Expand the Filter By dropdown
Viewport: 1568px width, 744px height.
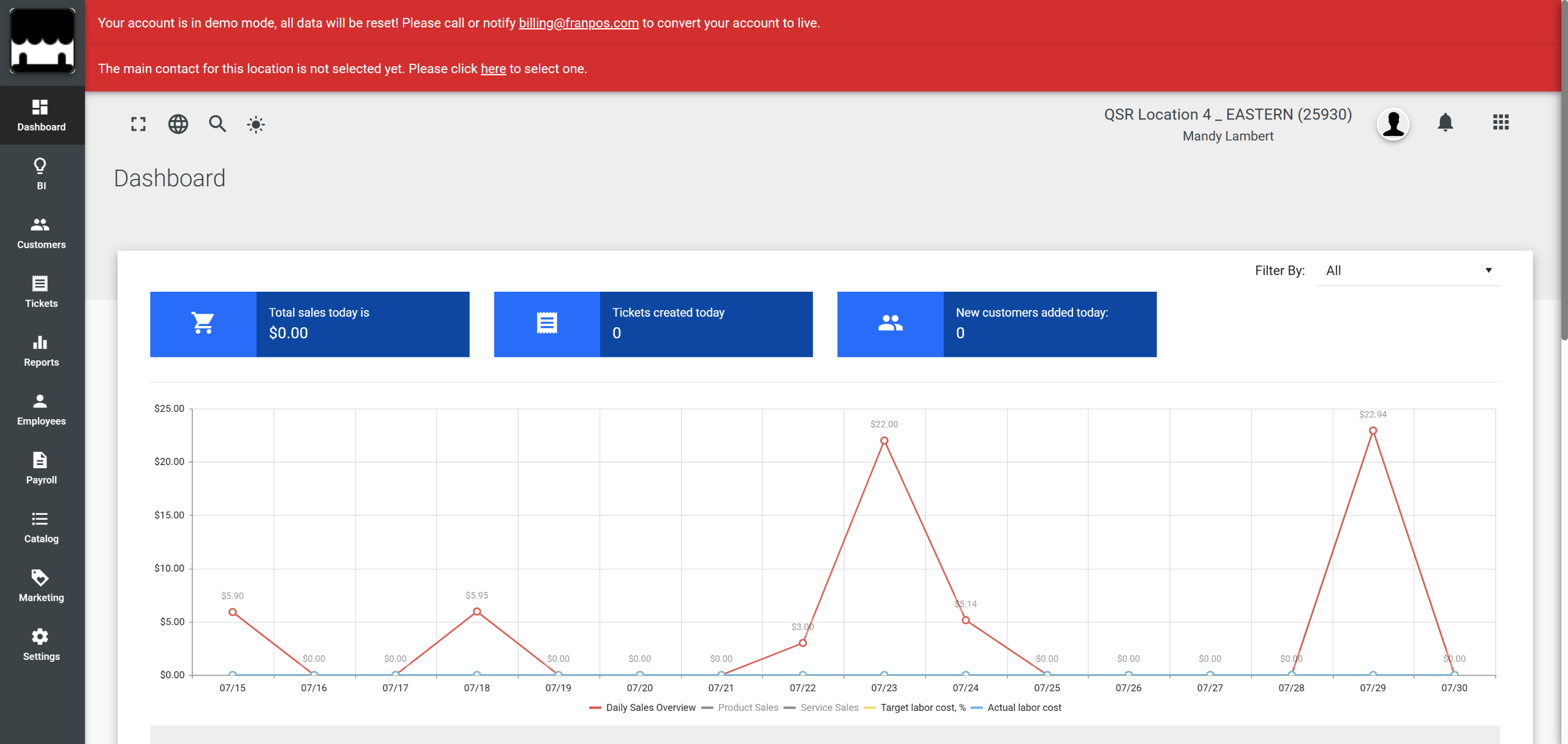[x=1408, y=271]
